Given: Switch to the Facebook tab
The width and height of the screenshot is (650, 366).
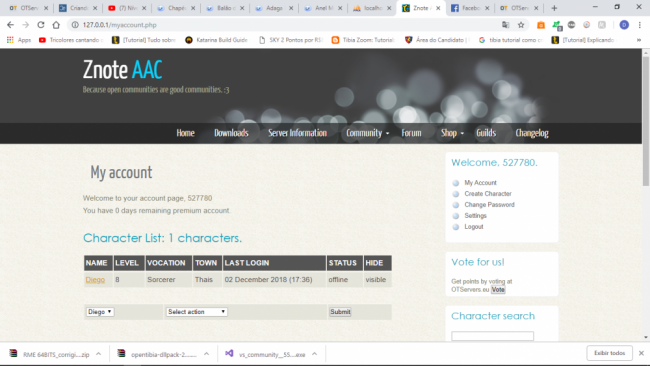Looking at the screenshot, I should [470, 8].
